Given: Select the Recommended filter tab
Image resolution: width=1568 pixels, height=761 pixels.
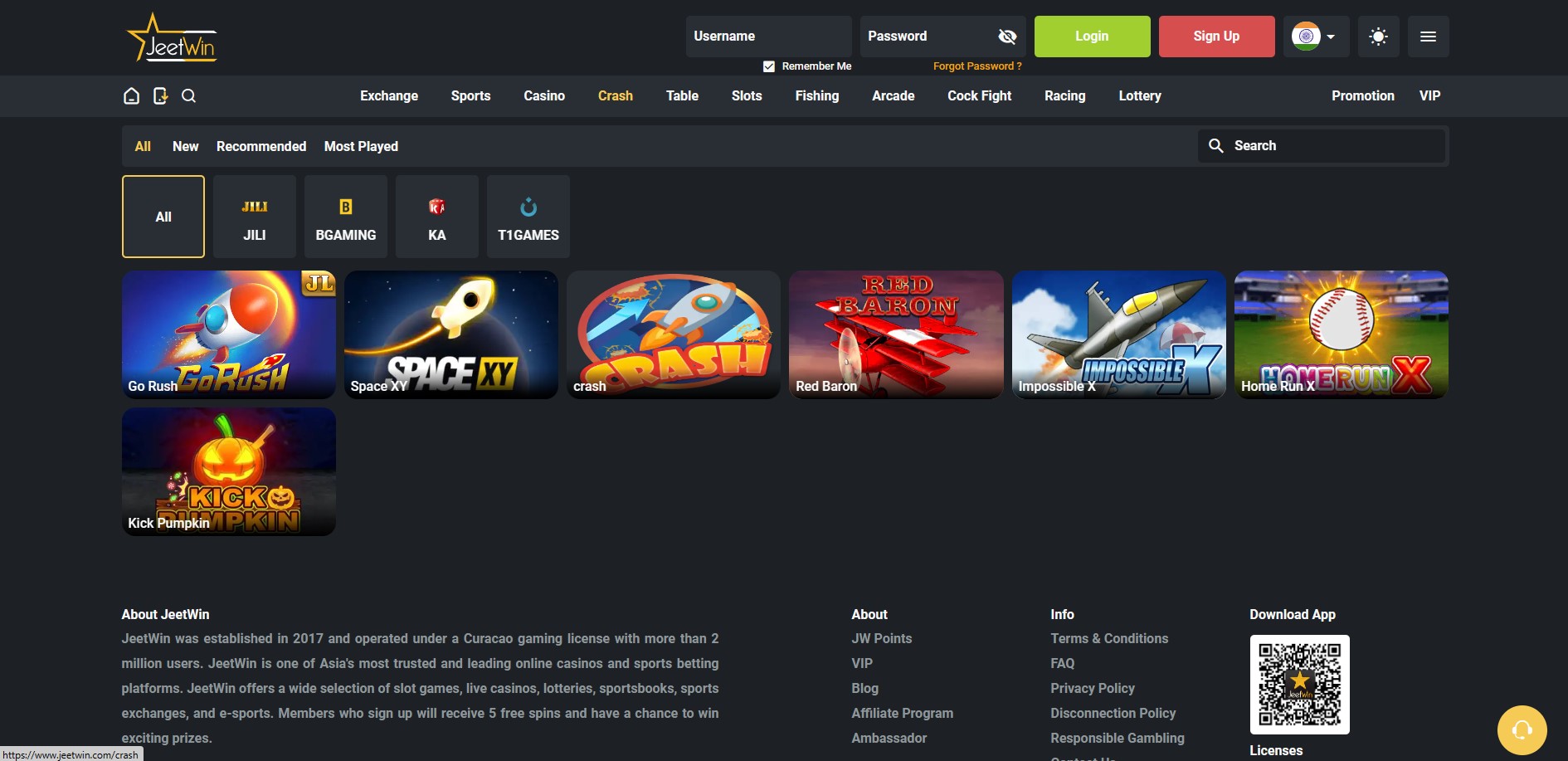Looking at the screenshot, I should click(x=261, y=146).
